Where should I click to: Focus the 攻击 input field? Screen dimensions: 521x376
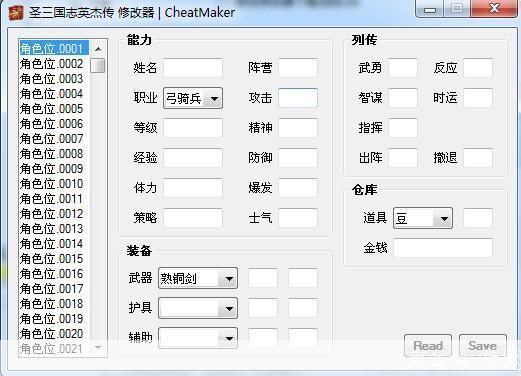(x=298, y=98)
